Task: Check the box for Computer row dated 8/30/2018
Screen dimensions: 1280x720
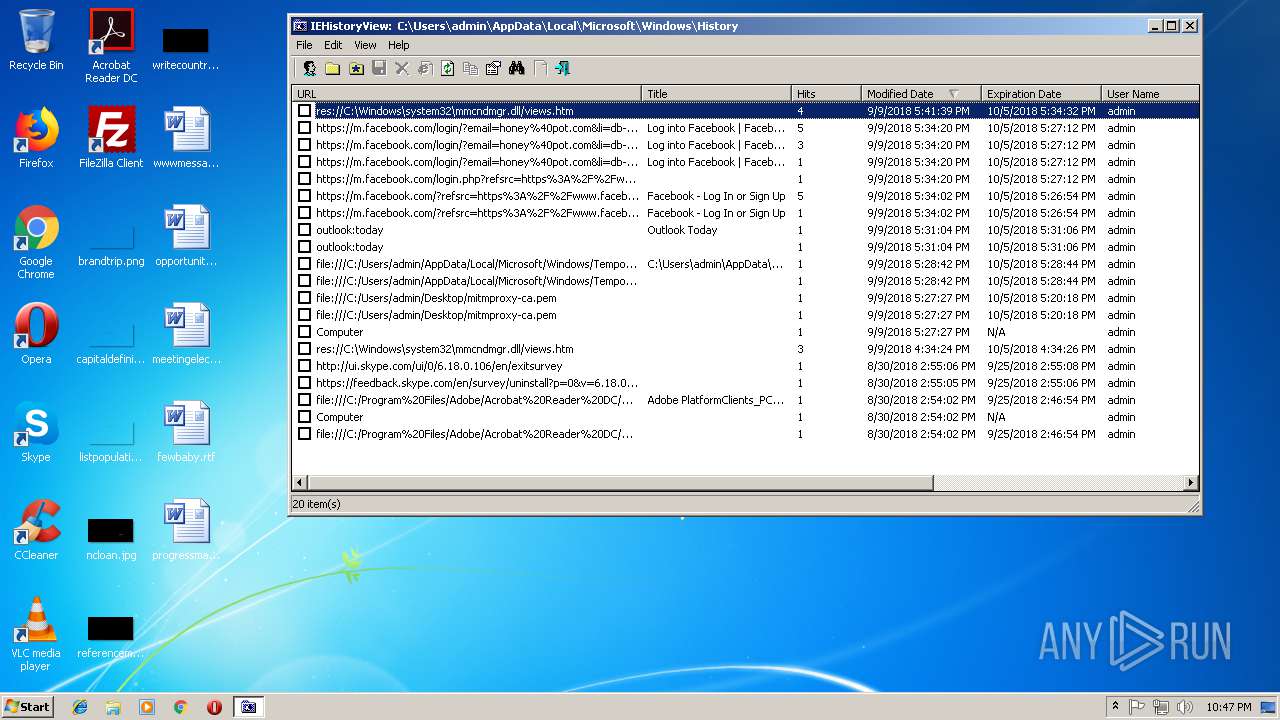Action: [305, 417]
